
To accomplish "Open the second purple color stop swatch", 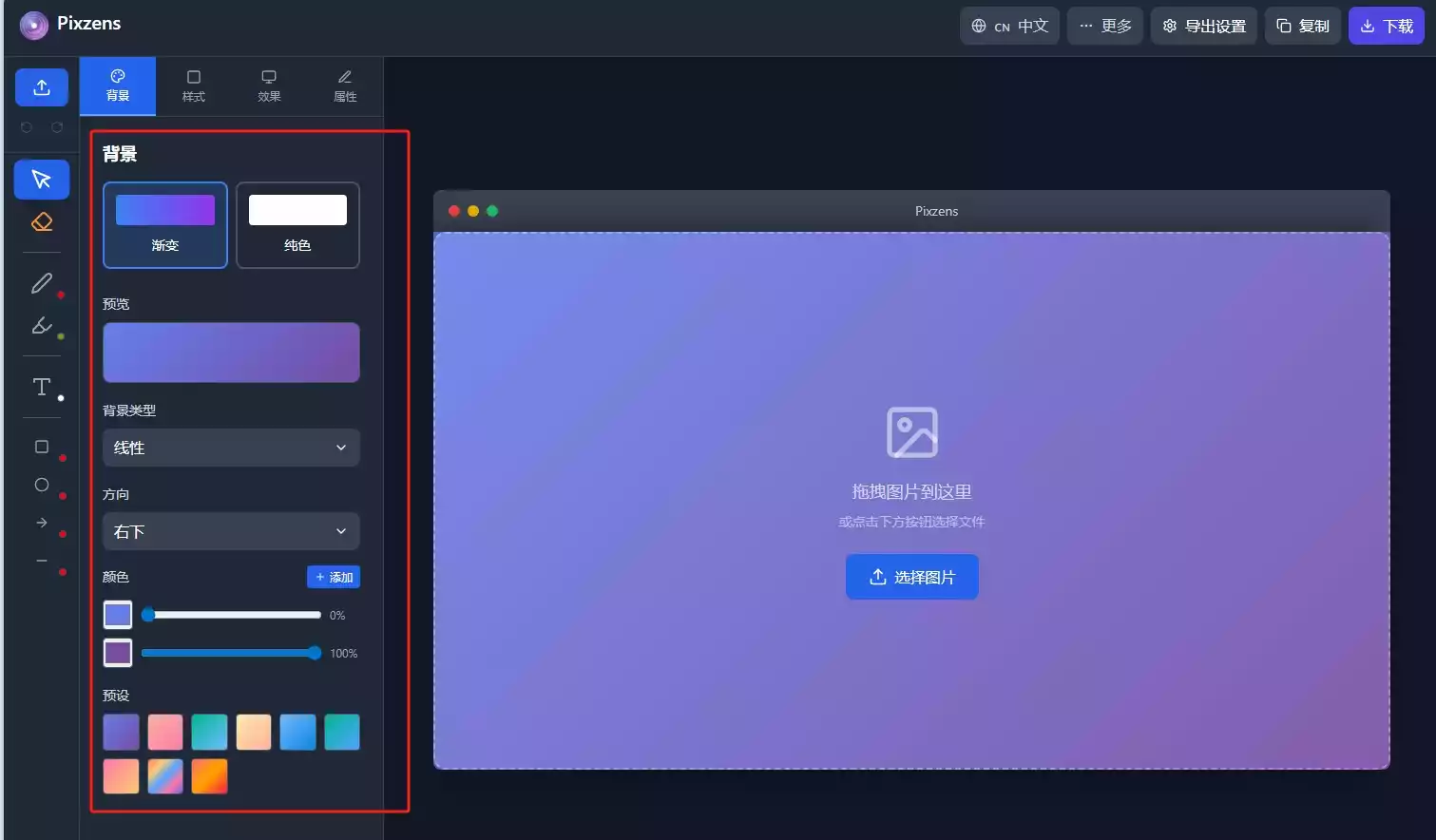I will [x=118, y=653].
